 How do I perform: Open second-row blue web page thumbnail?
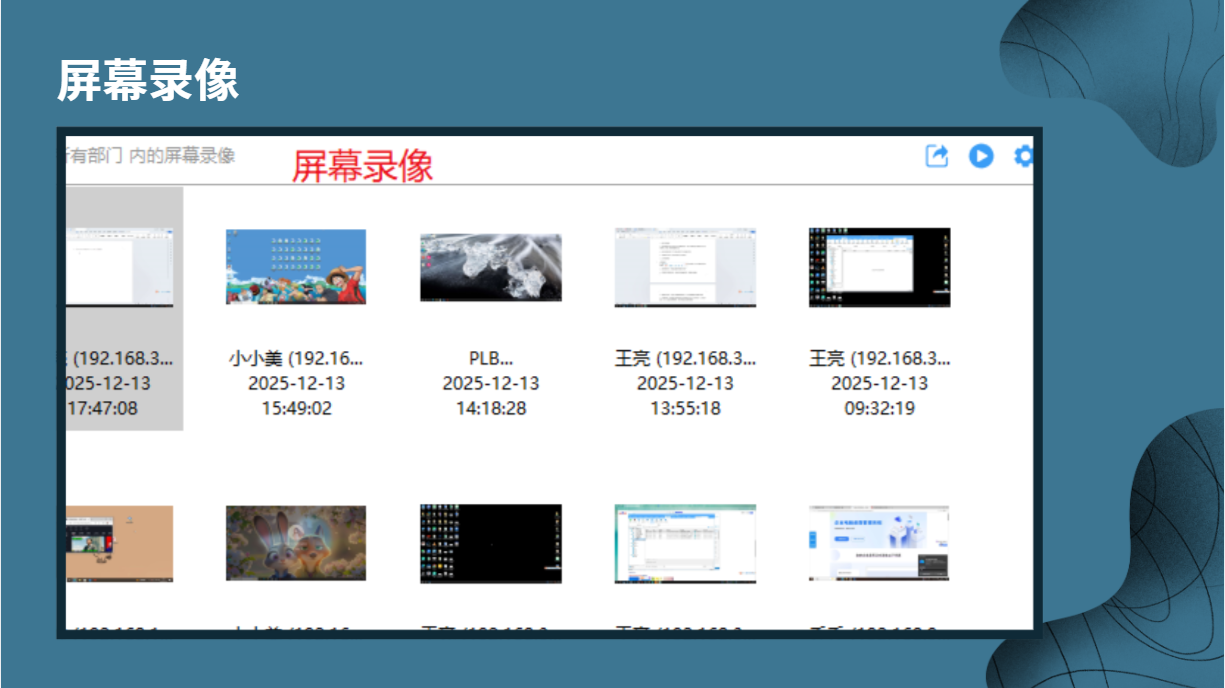click(879, 543)
